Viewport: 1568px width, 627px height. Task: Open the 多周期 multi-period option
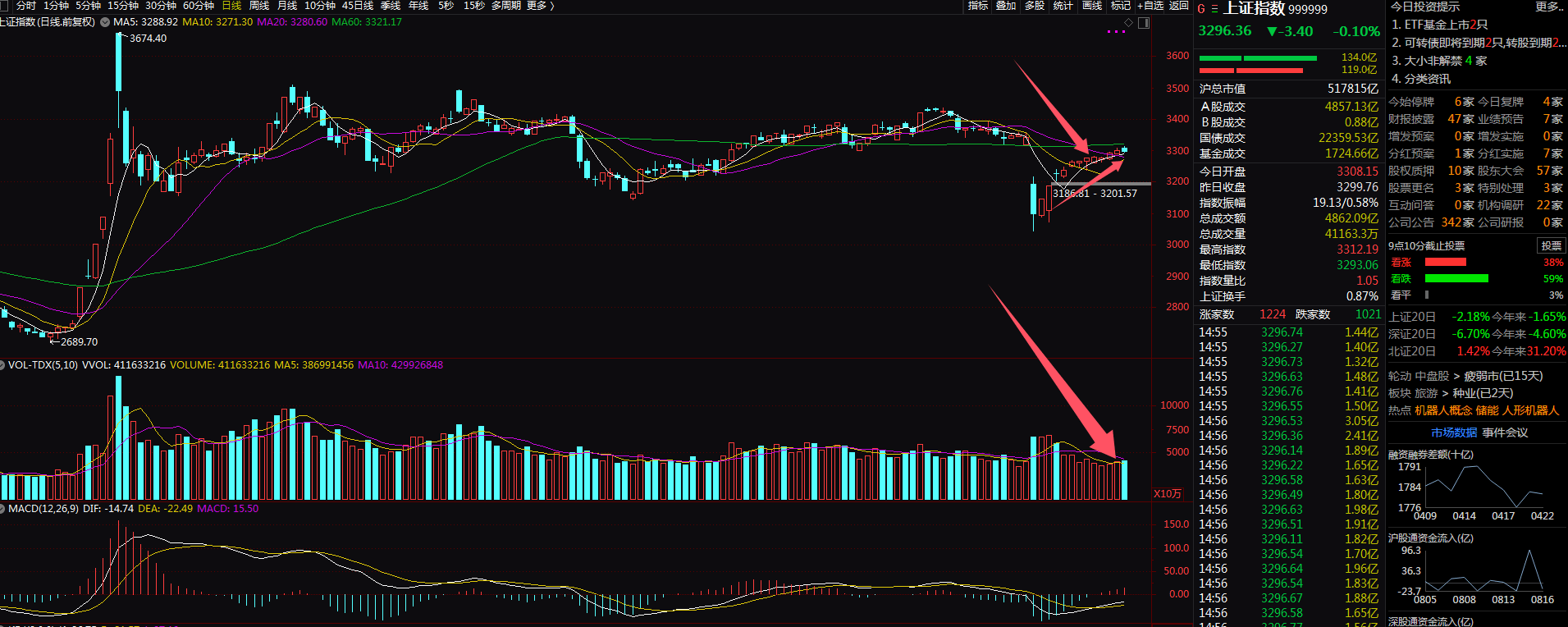pyautogui.click(x=505, y=6)
